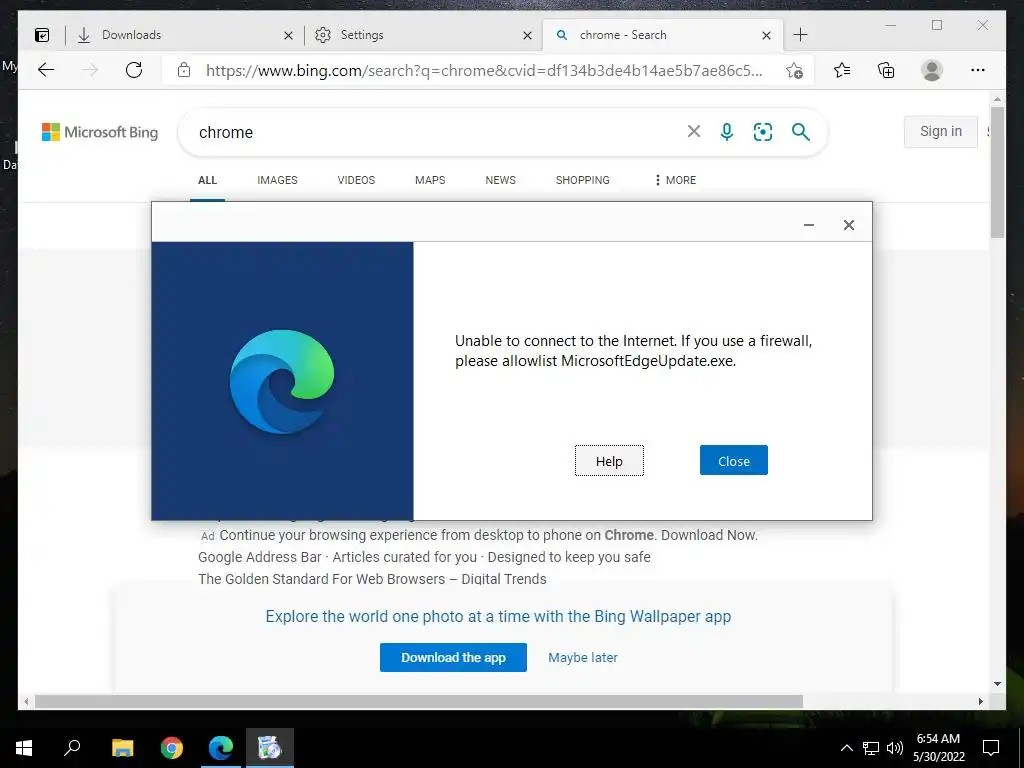
Task: Show hidden system tray icons
Action: pos(846,748)
